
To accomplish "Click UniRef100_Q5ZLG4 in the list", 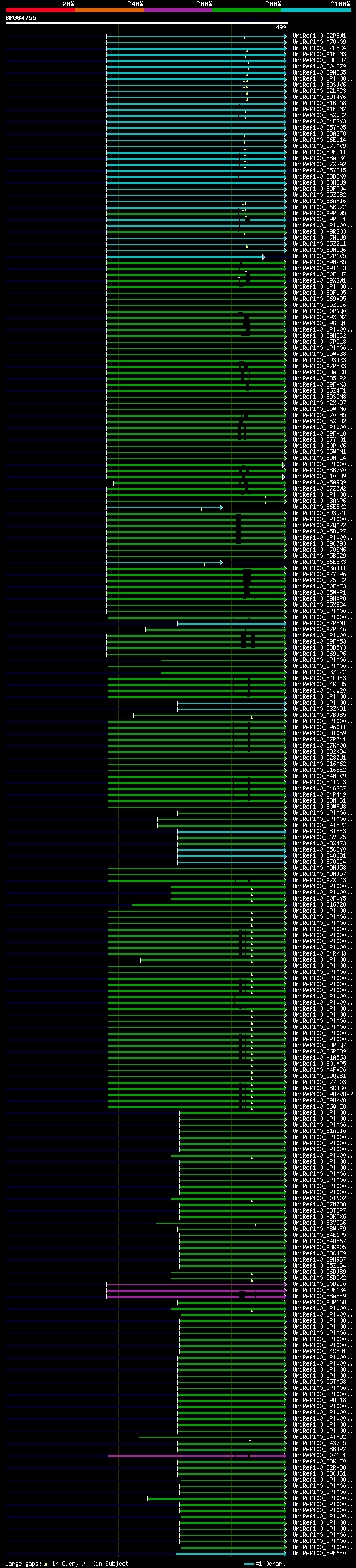I will [319, 1265].
